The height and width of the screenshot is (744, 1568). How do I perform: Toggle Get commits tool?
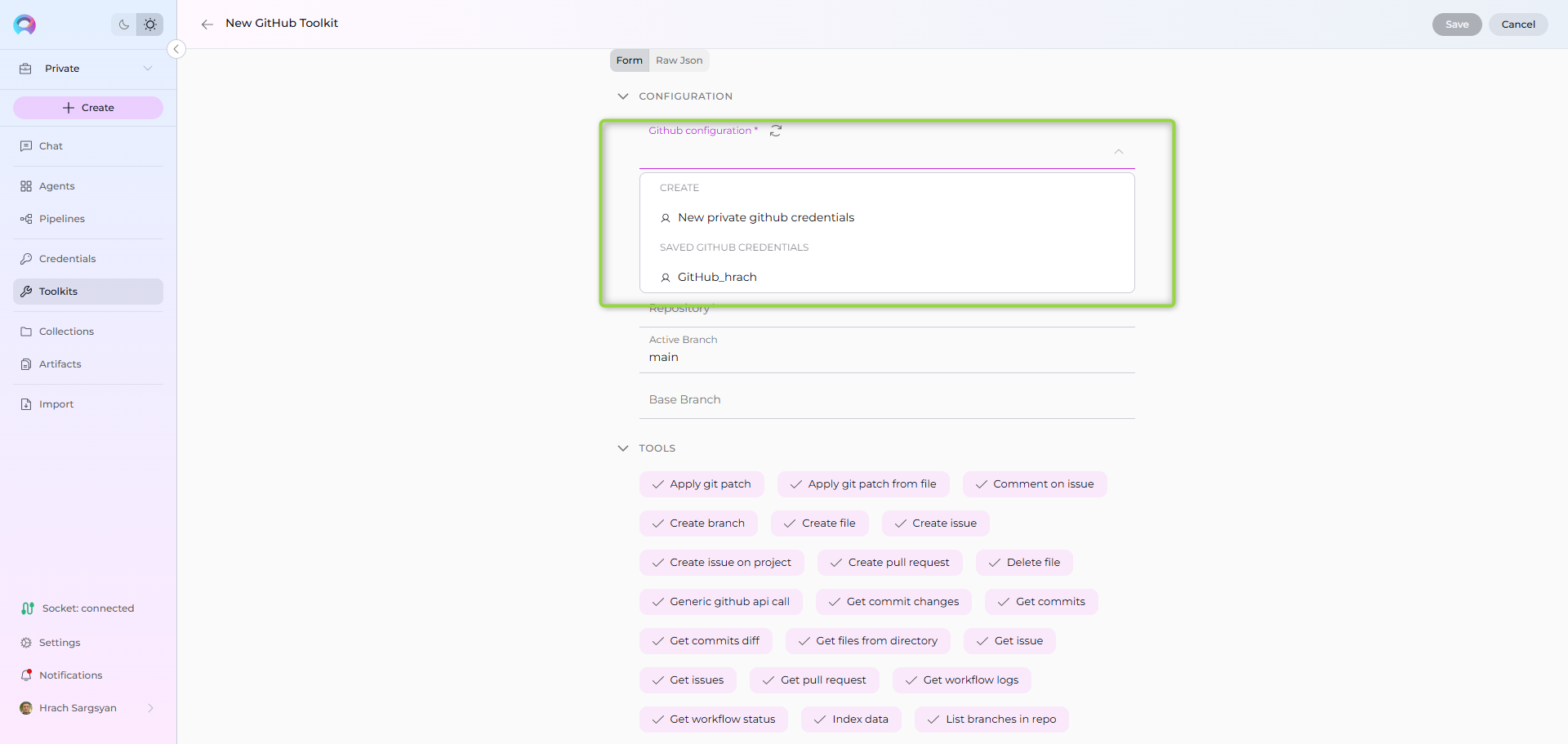pos(1041,602)
